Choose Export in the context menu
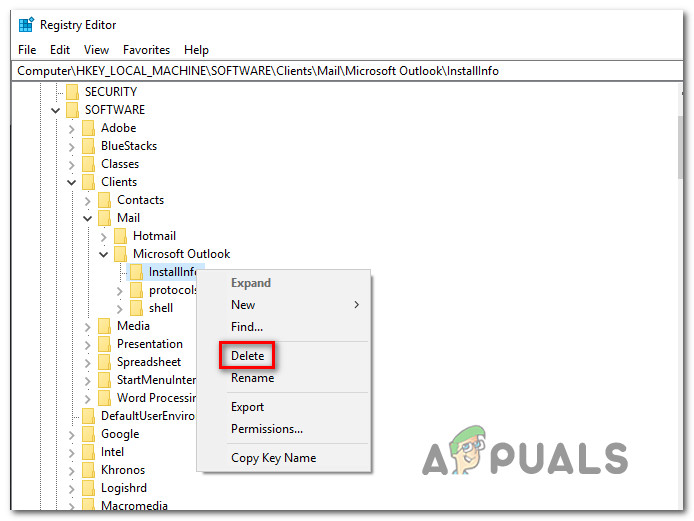The image size is (694, 521). (x=283, y=407)
